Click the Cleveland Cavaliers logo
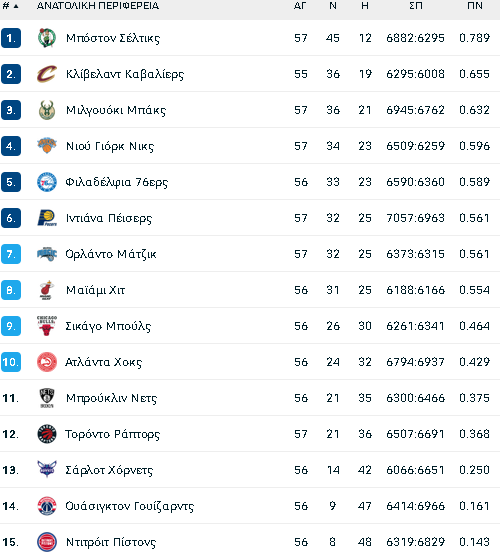The image size is (500, 559). click(x=47, y=74)
